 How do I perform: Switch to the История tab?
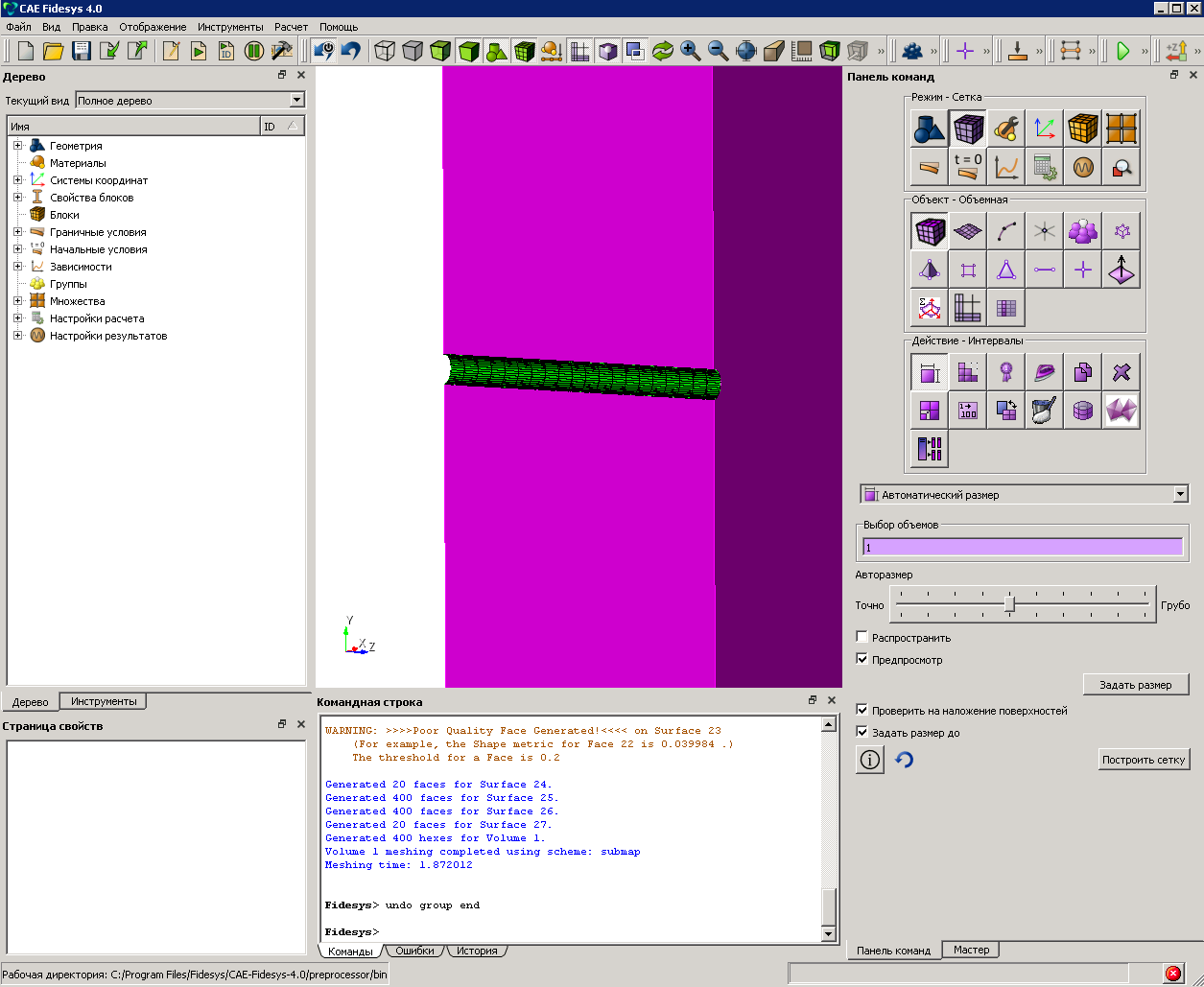coord(477,951)
